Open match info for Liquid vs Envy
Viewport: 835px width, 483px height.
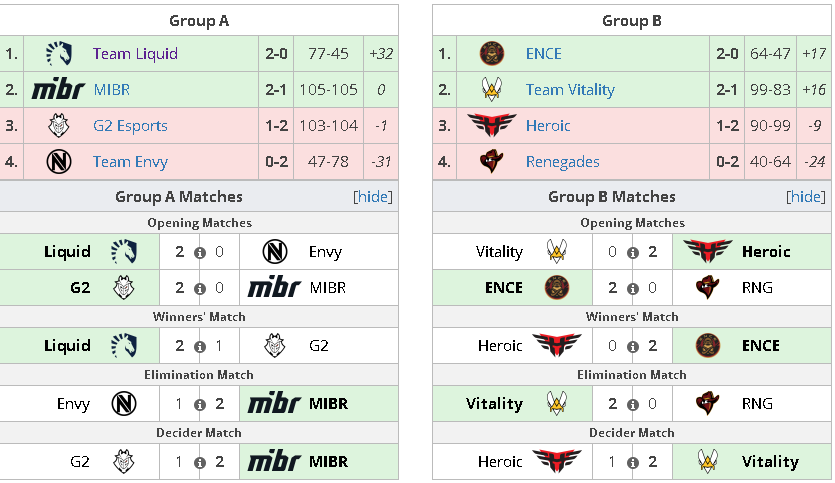200,252
